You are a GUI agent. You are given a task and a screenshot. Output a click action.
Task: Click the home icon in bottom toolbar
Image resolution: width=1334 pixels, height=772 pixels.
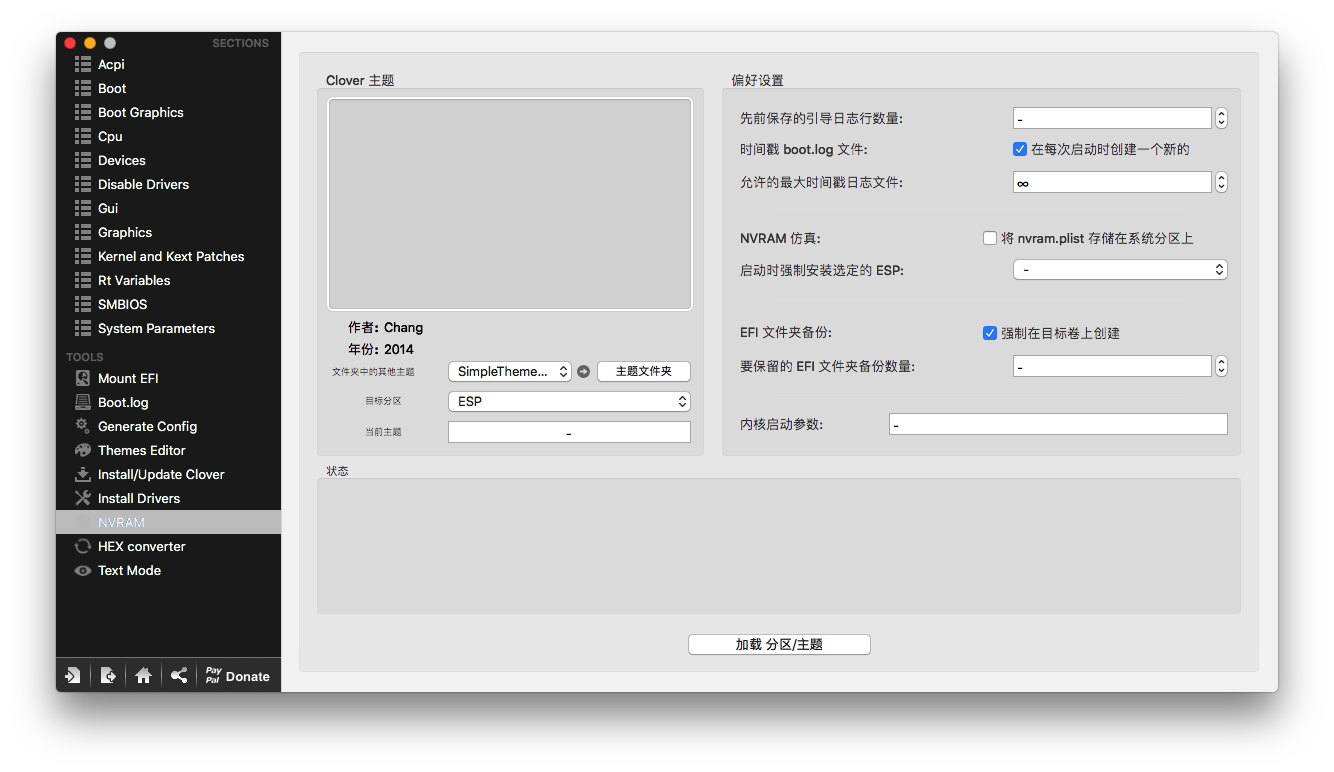143,675
